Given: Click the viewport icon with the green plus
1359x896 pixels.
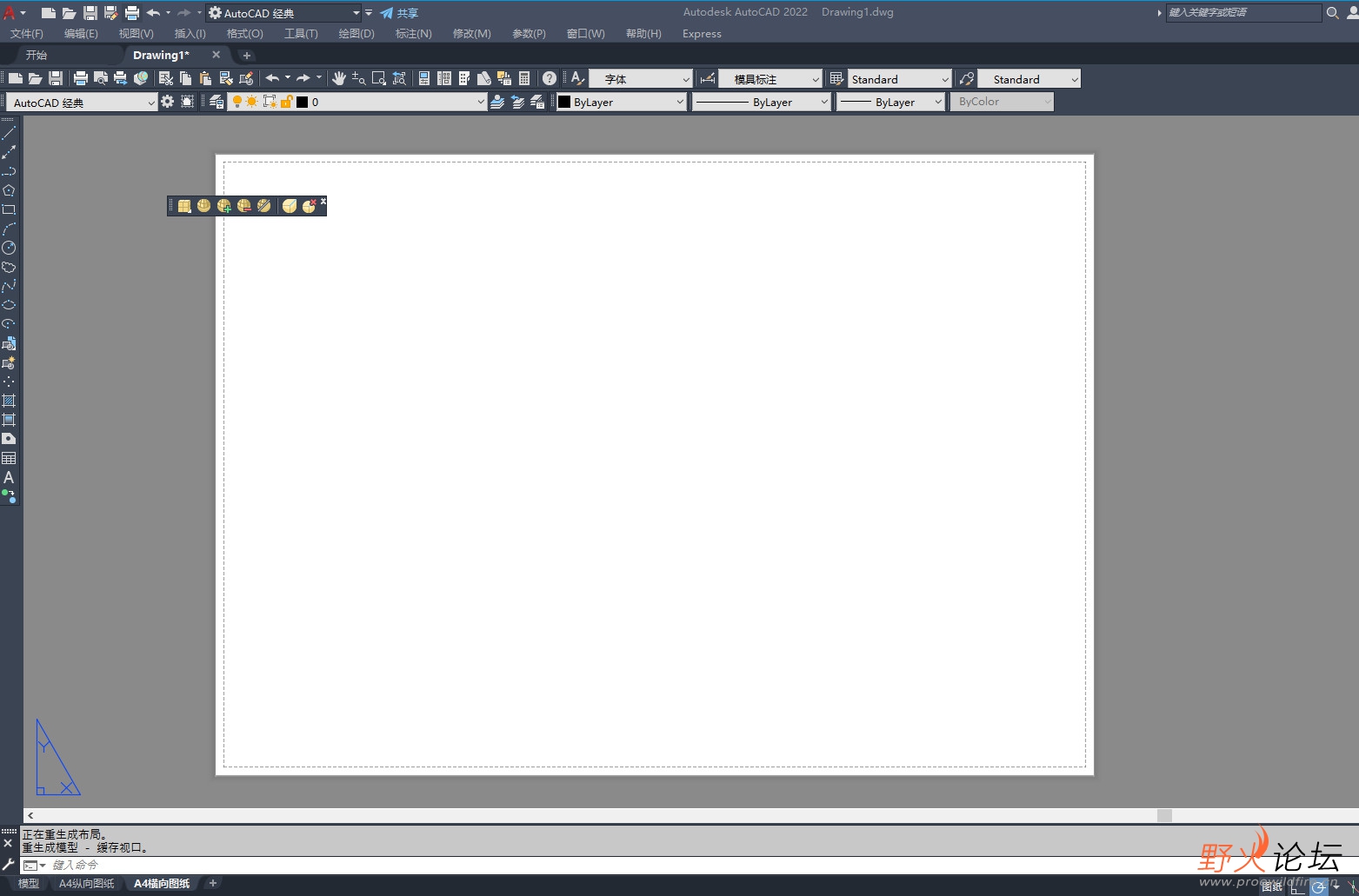Looking at the screenshot, I should click(224, 206).
